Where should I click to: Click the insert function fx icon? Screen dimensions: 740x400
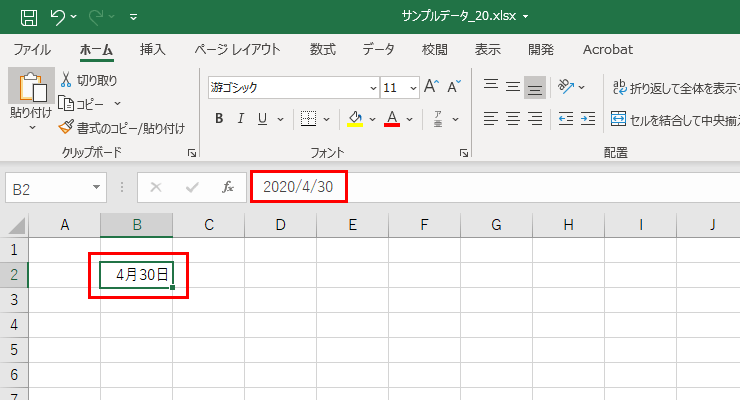[228, 187]
